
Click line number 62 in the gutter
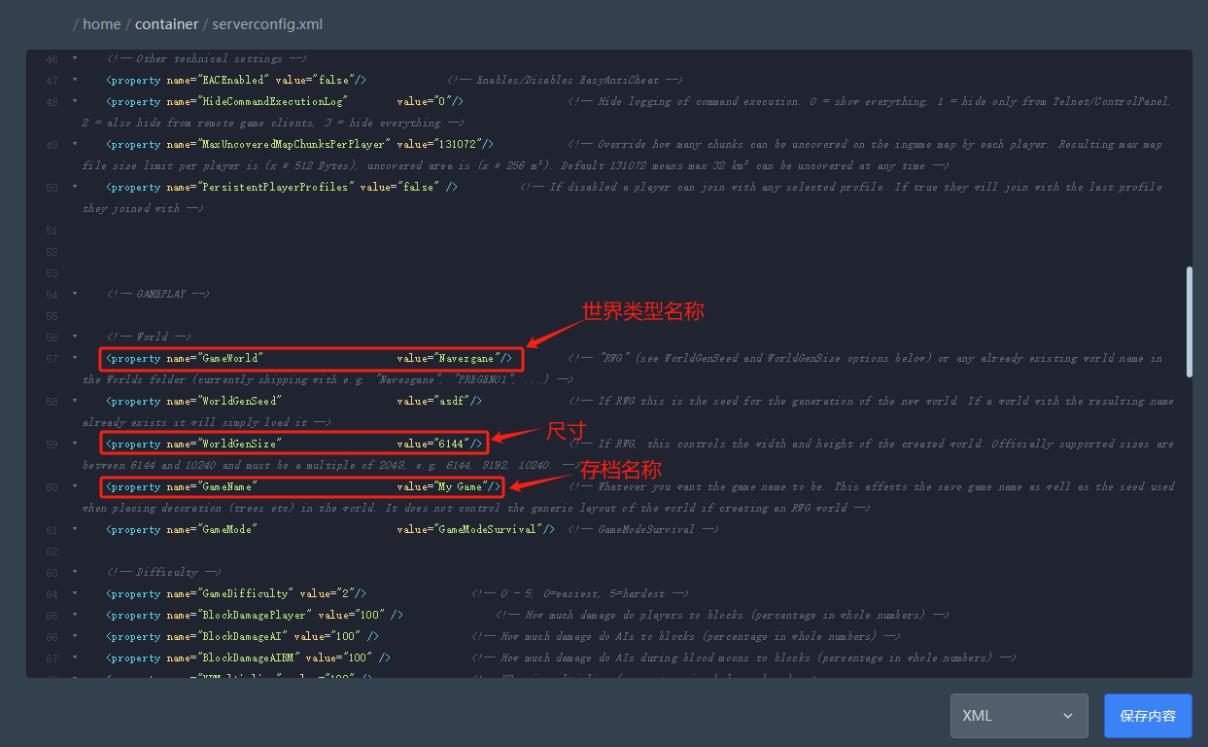click(52, 551)
